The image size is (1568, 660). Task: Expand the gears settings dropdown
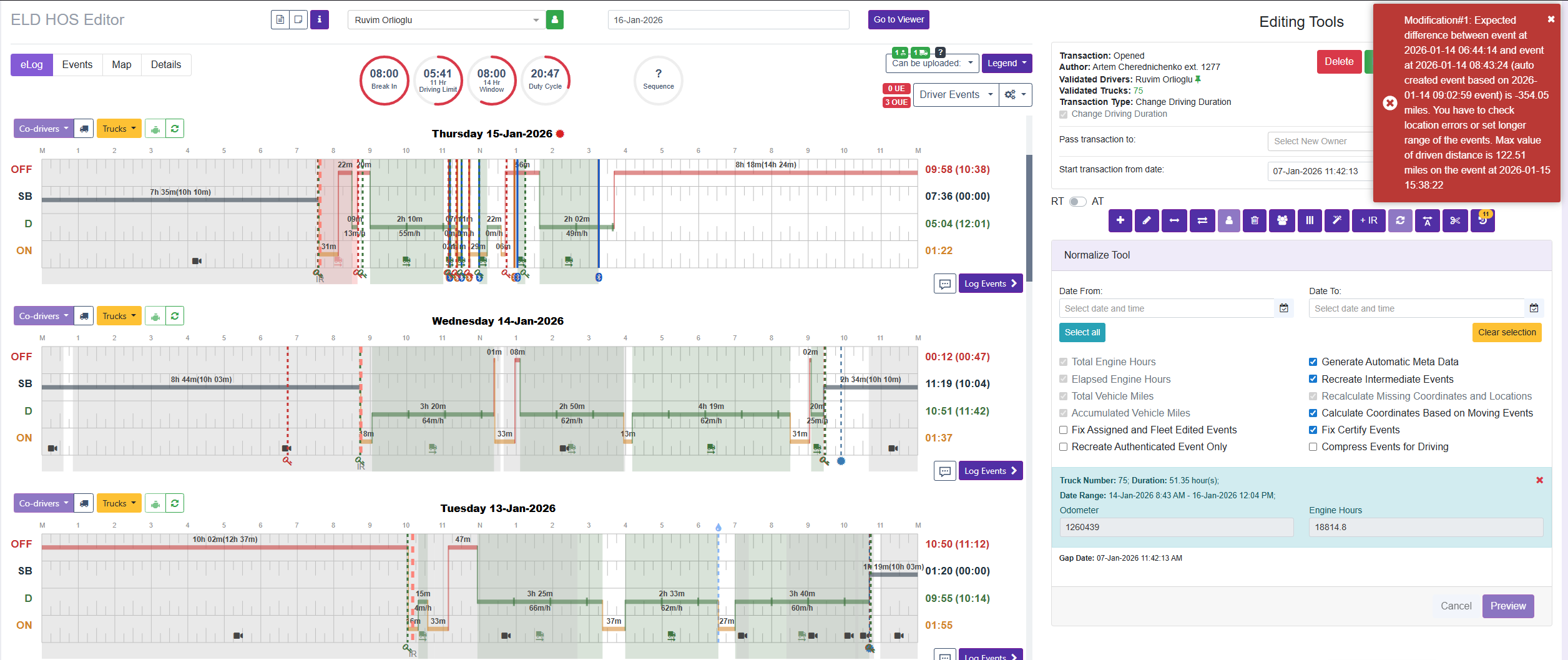1016,95
